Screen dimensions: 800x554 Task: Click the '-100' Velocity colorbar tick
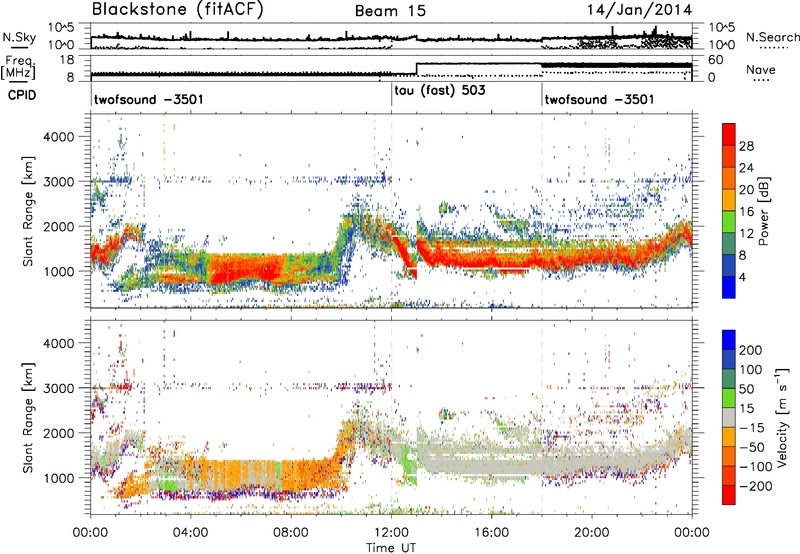pos(756,467)
